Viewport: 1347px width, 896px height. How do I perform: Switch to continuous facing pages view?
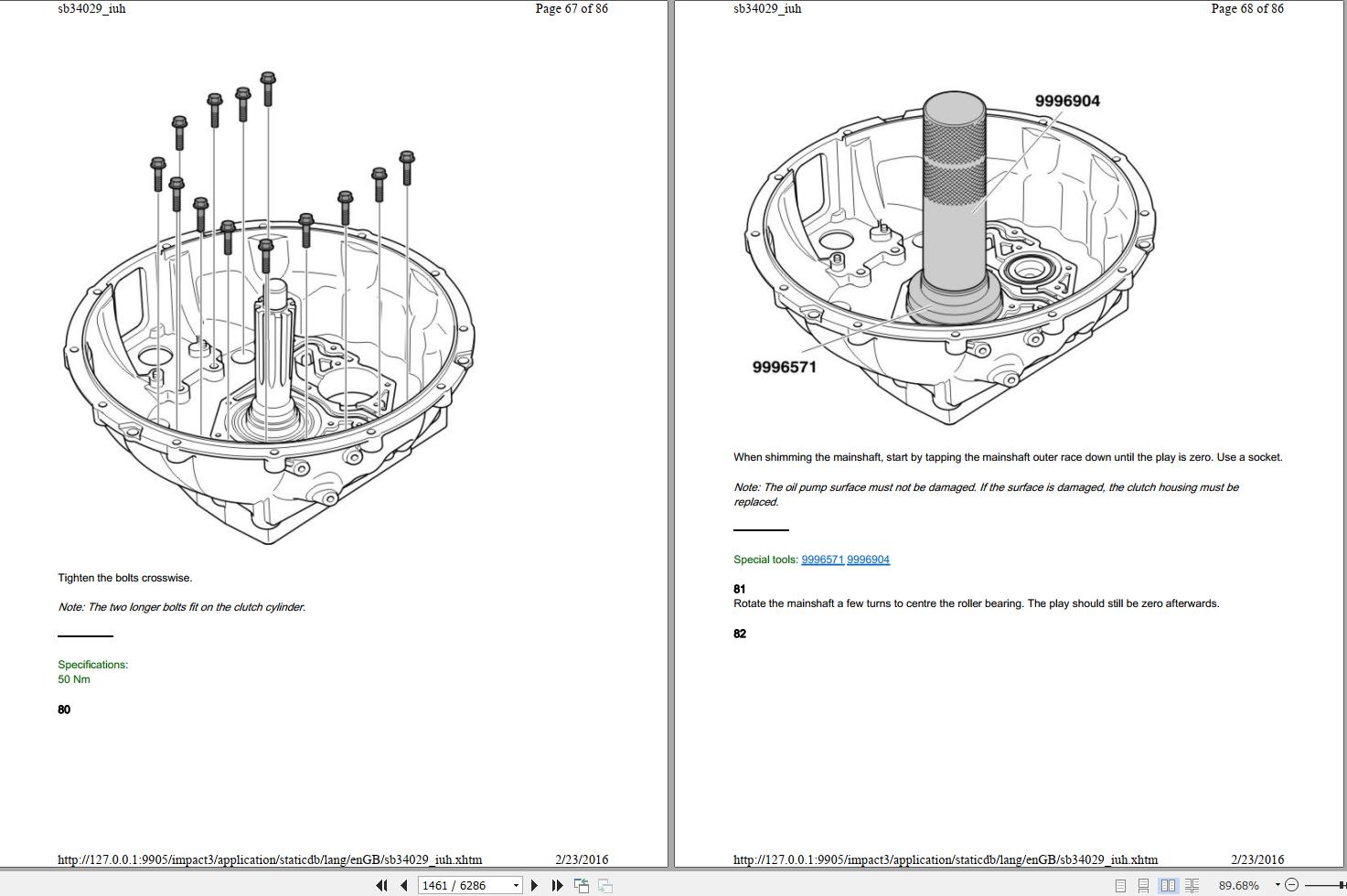tap(1192, 885)
